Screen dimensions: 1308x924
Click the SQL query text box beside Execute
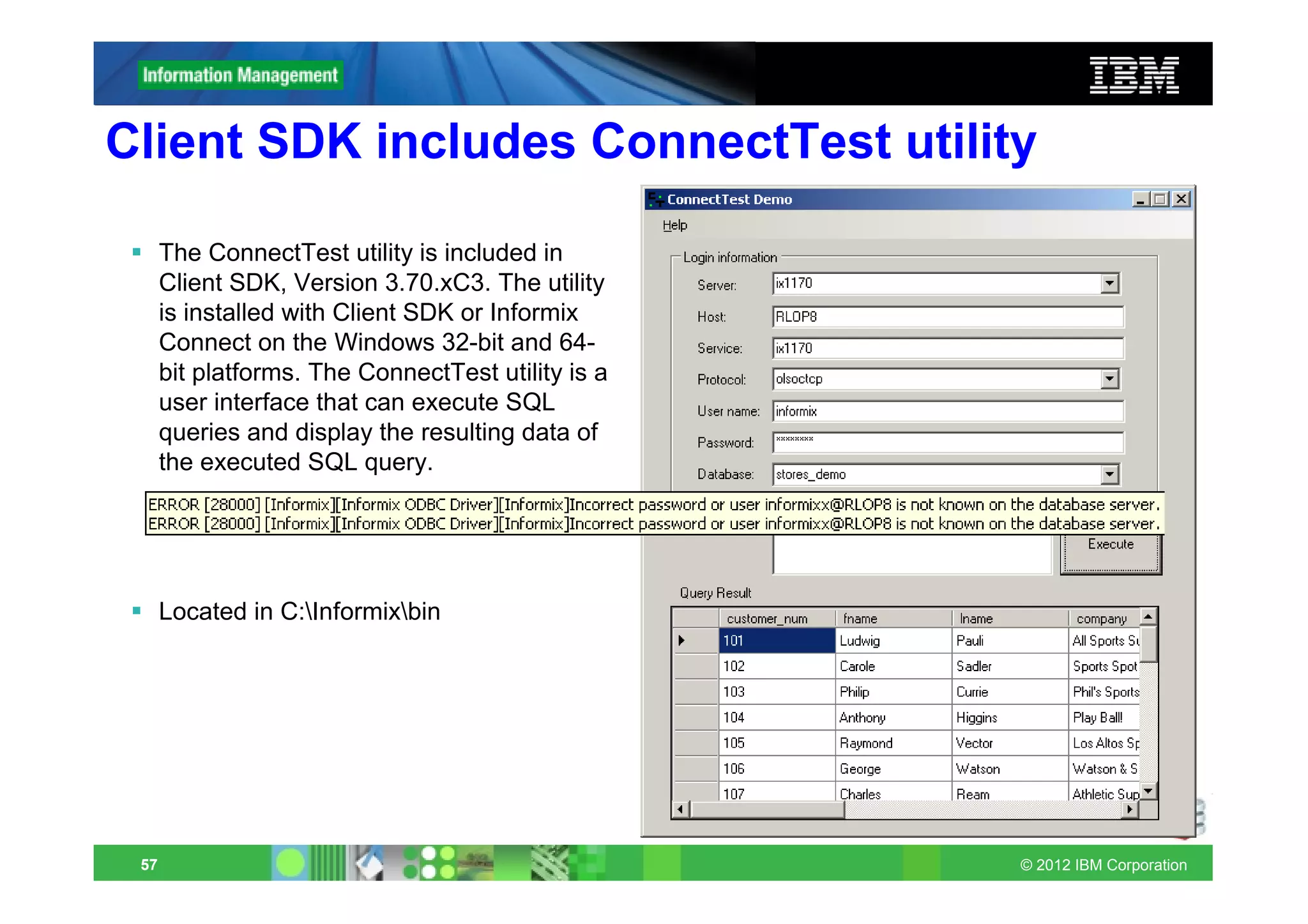tap(912, 554)
